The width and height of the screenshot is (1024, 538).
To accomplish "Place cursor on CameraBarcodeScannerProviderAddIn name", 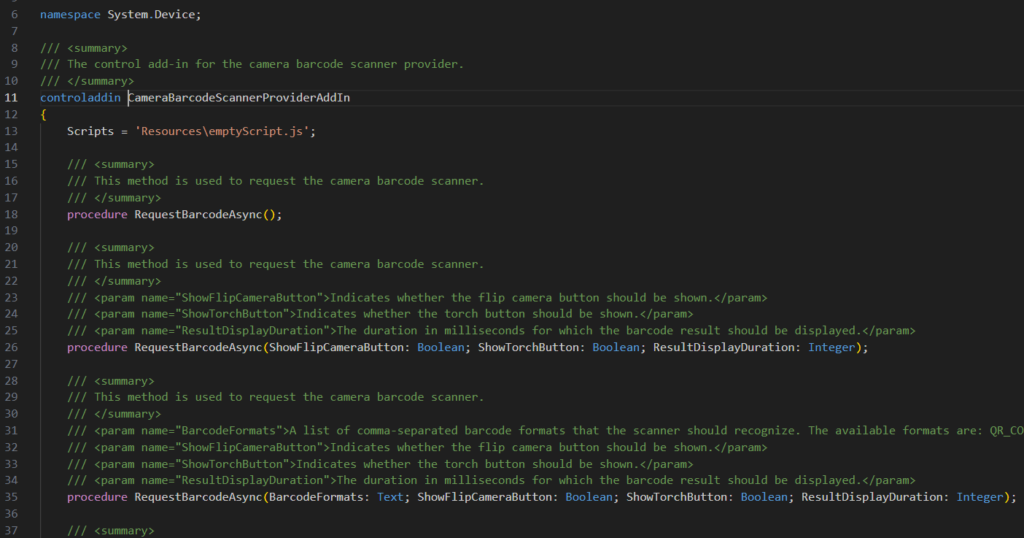I will (x=240, y=98).
